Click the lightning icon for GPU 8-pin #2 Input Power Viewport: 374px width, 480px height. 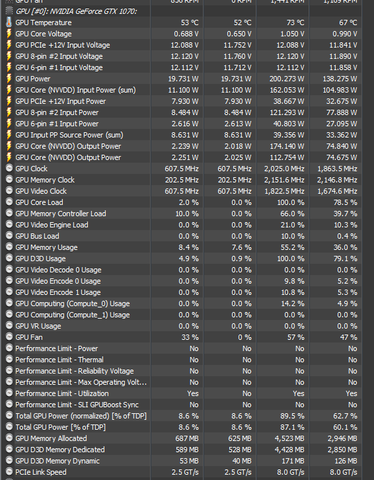(9, 112)
